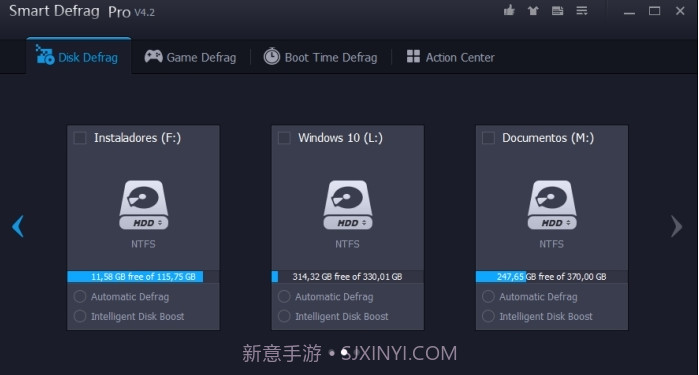Click the feedback card icon in title bar
The height and width of the screenshot is (375, 699).
click(x=557, y=11)
